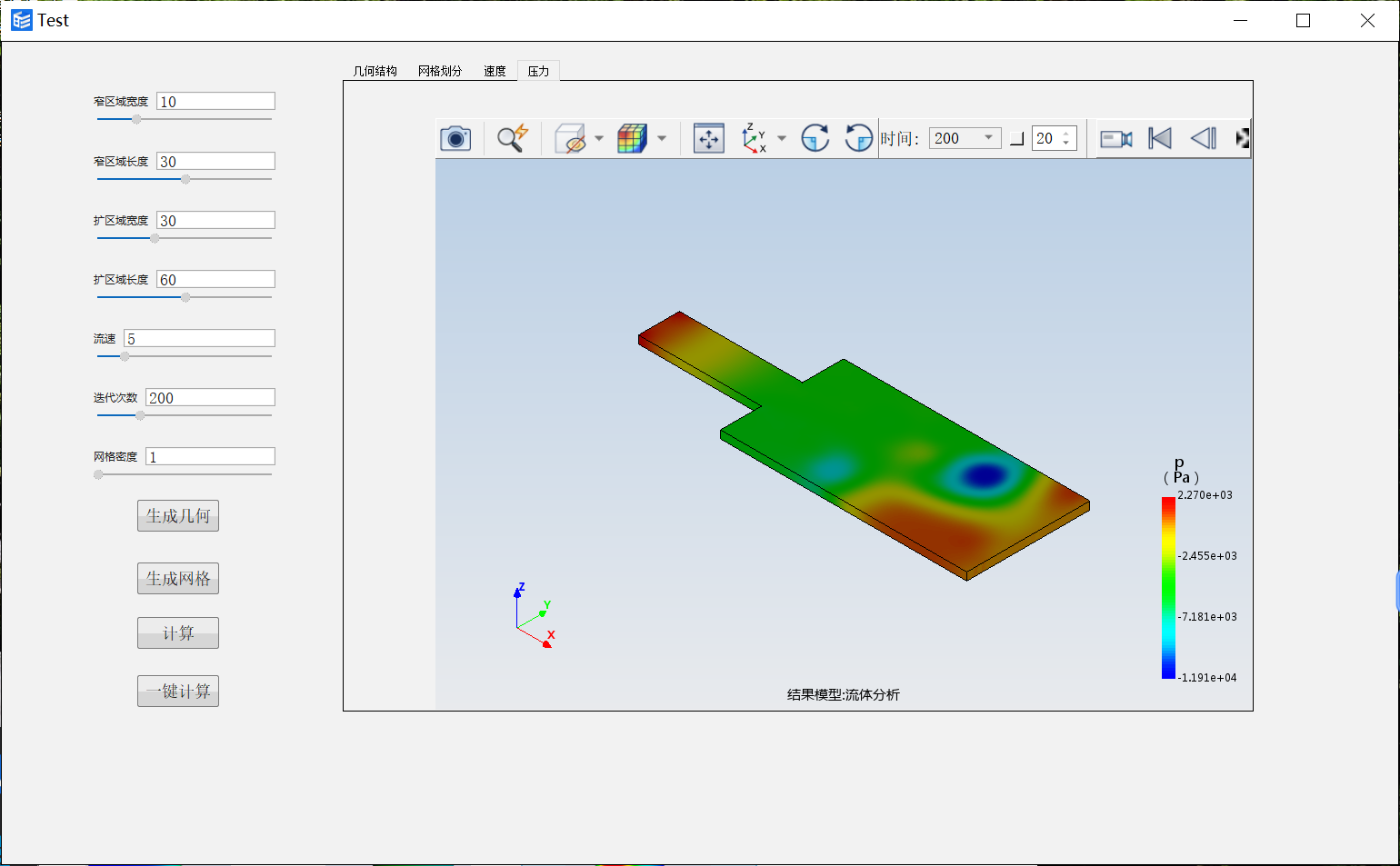Click the 窄区域宽度 input field
1400x866 pixels.
pos(215,102)
